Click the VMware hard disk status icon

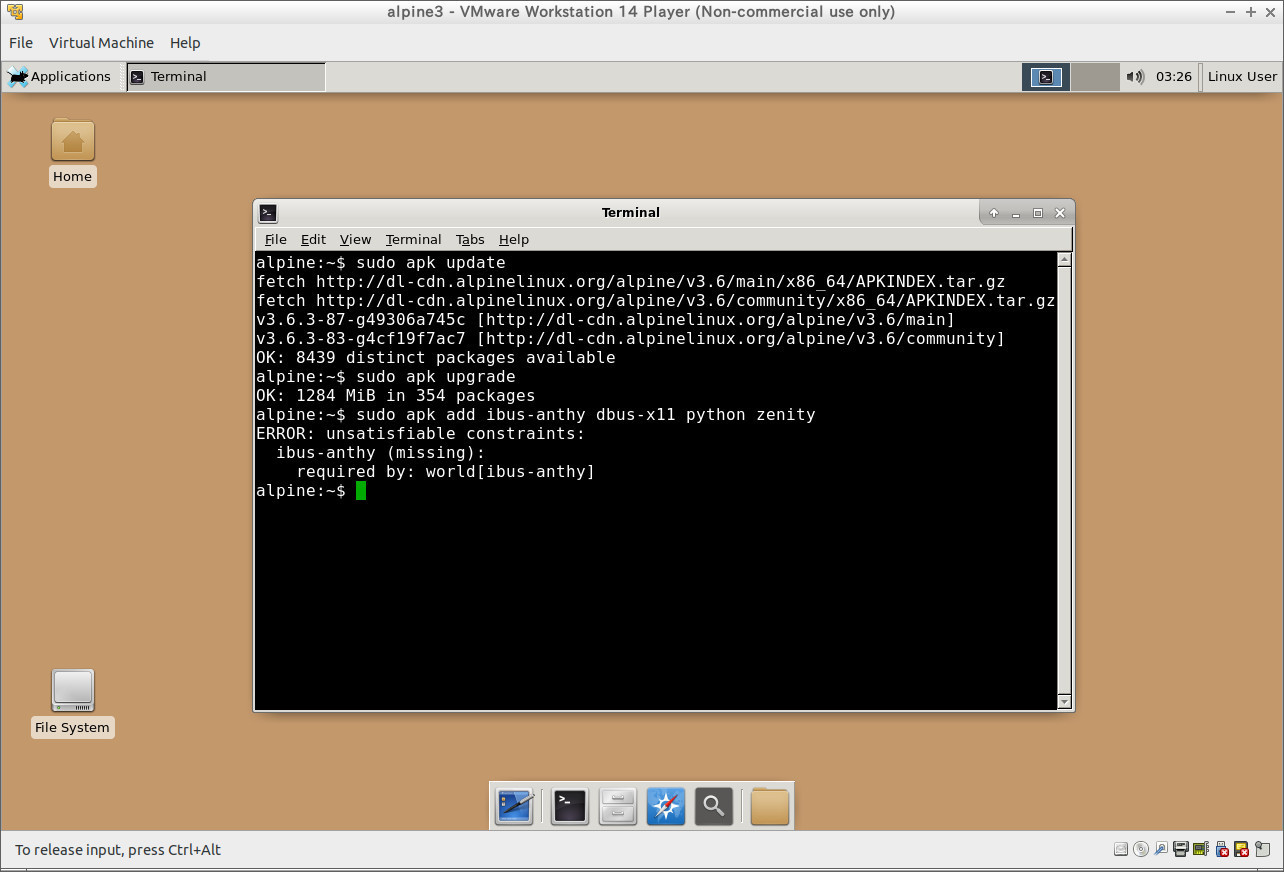click(x=1121, y=848)
